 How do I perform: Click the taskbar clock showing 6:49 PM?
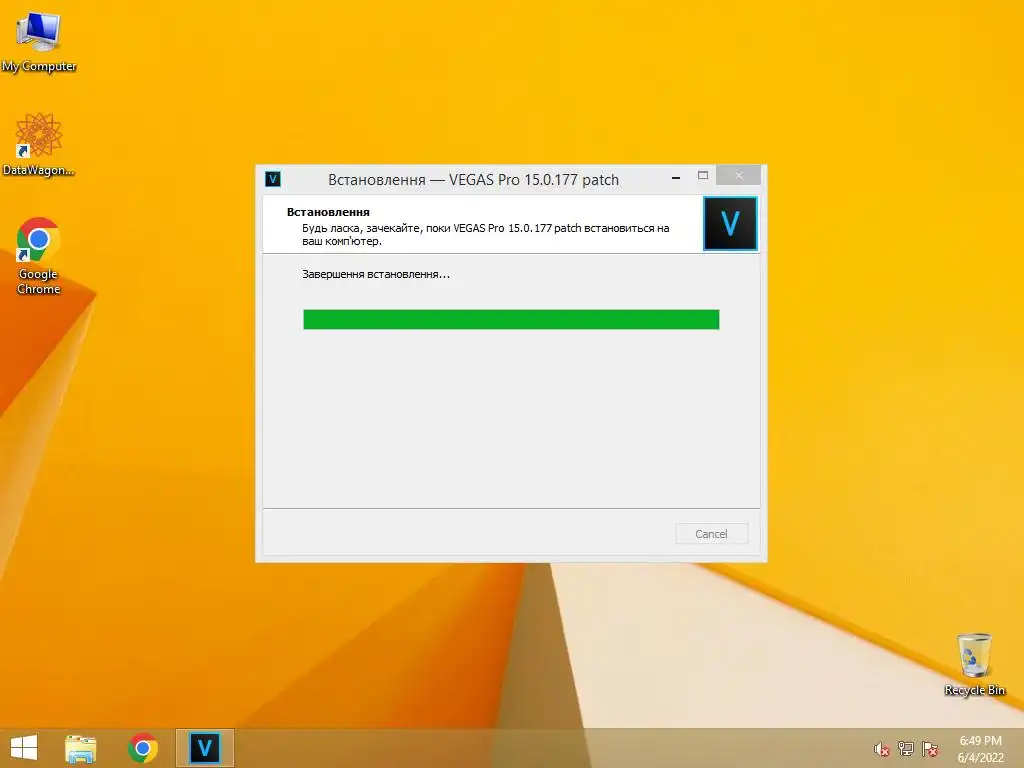click(980, 749)
